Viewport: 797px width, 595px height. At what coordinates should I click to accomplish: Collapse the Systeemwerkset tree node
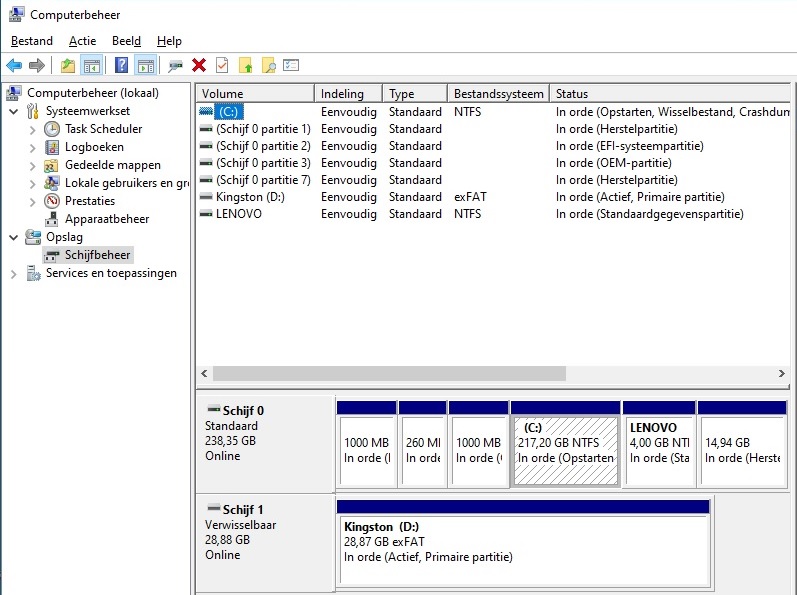pos(15,111)
